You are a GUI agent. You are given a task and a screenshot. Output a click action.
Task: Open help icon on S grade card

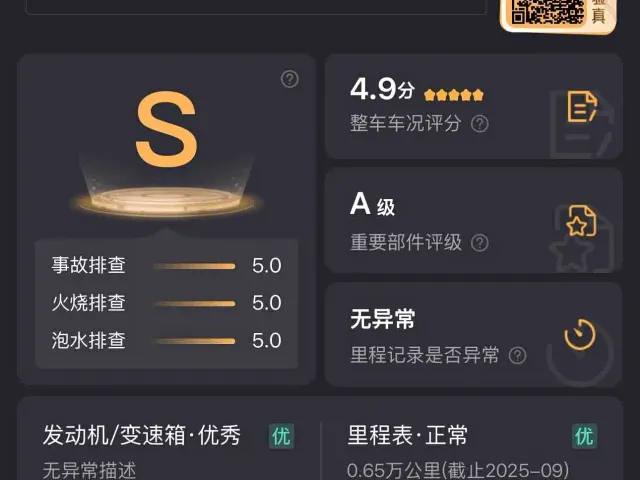(290, 79)
